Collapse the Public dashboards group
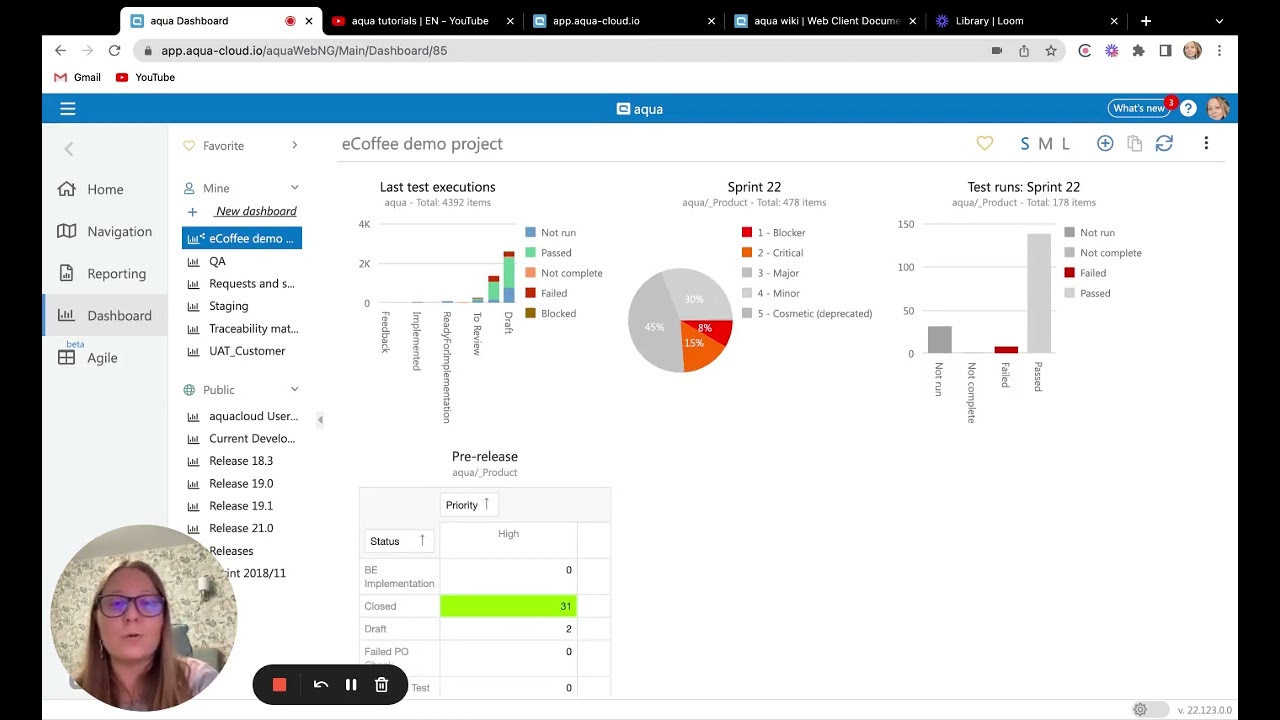1280x720 pixels. click(x=294, y=389)
